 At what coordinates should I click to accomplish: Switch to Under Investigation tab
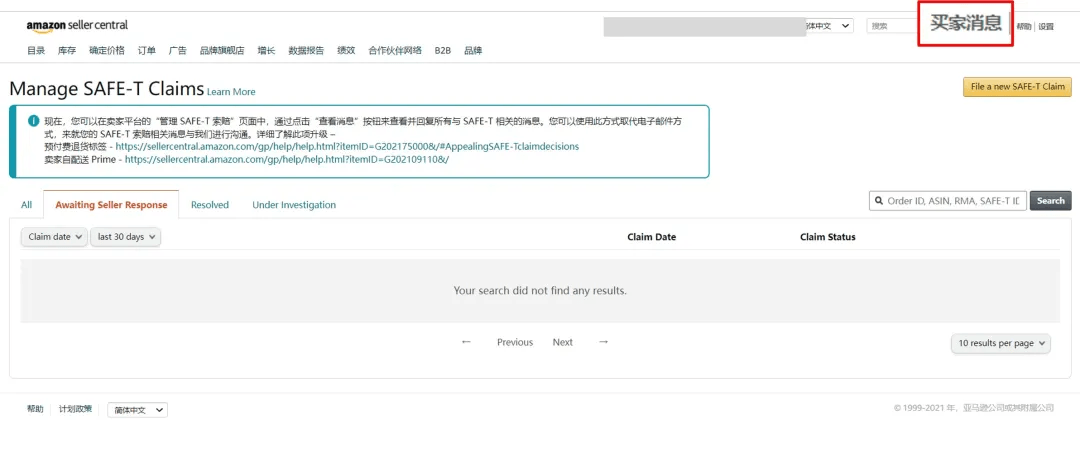coord(294,205)
